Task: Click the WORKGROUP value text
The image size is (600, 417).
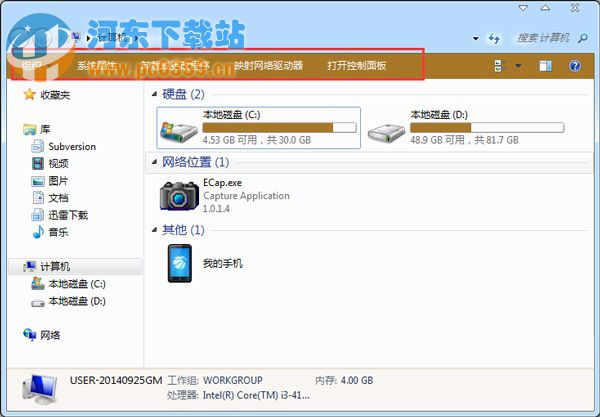Action: coord(233,380)
